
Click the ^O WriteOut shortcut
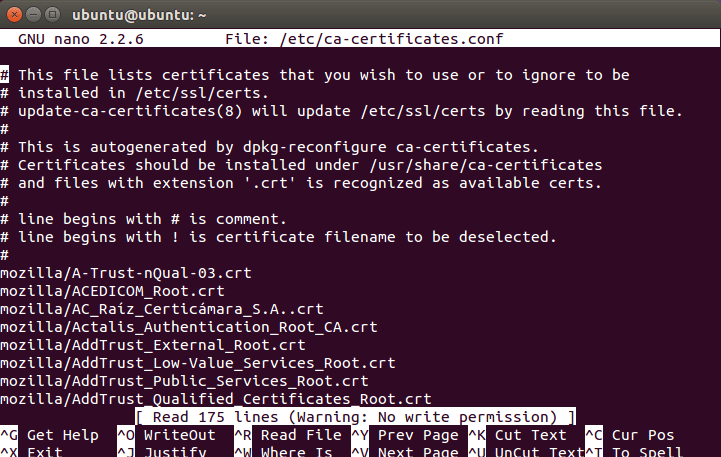click(x=166, y=435)
